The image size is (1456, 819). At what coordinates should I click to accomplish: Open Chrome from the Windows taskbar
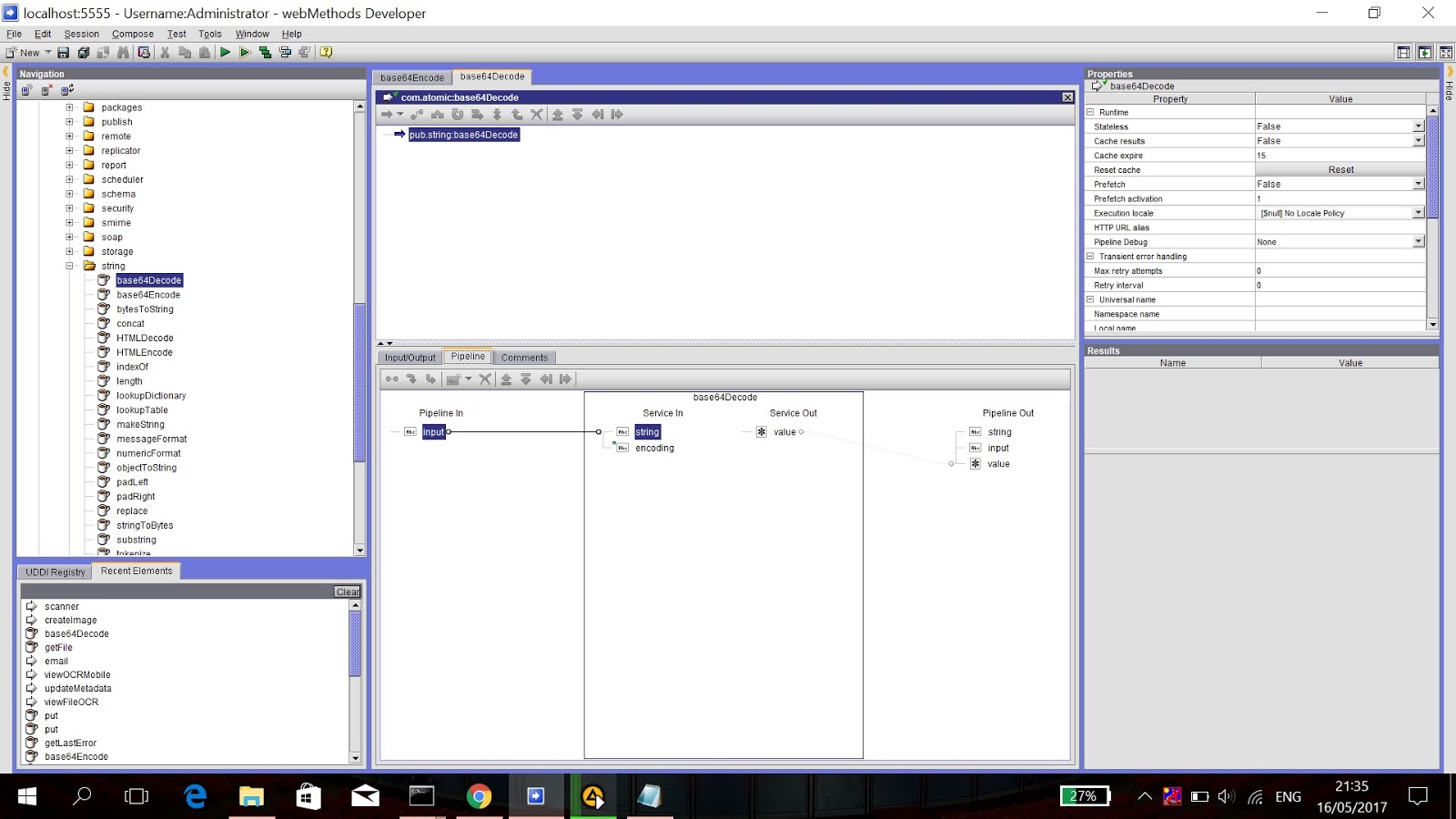pyautogui.click(x=478, y=797)
